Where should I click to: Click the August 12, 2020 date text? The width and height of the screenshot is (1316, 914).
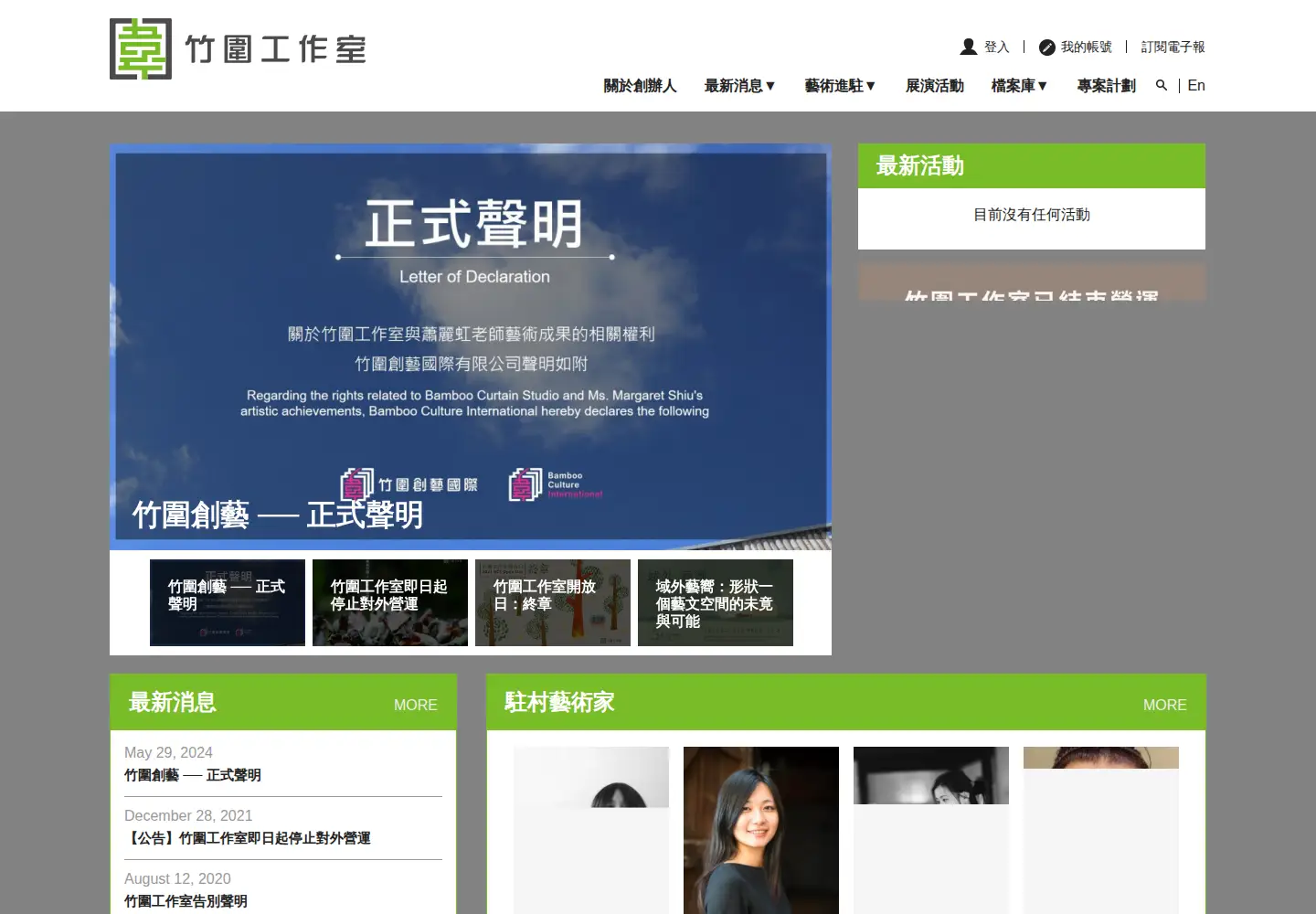177,878
